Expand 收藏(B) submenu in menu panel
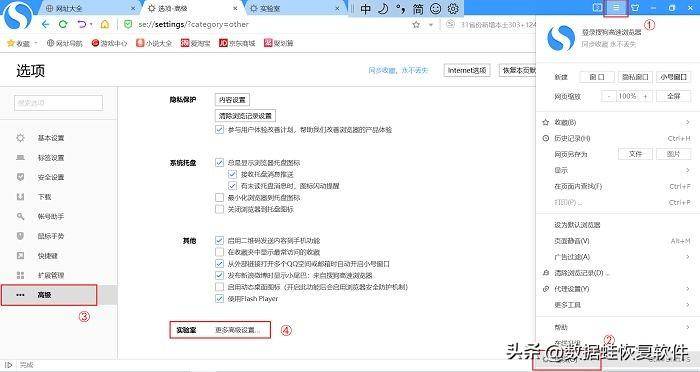Screen dimensions: 700x372 click(688, 122)
